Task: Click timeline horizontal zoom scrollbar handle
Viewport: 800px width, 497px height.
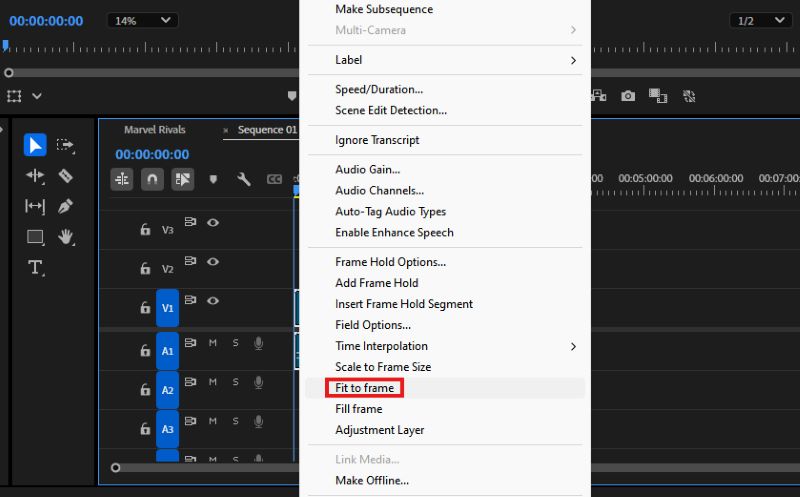Action: point(115,467)
